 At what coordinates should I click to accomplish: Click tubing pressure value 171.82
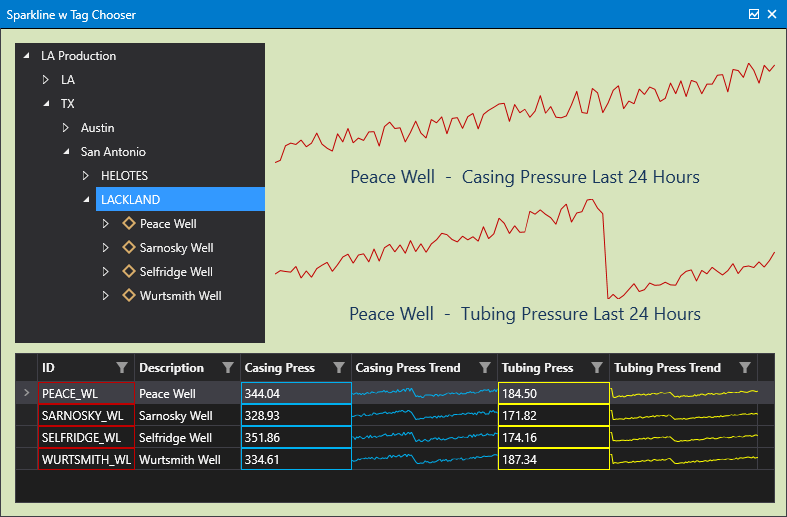coord(554,415)
